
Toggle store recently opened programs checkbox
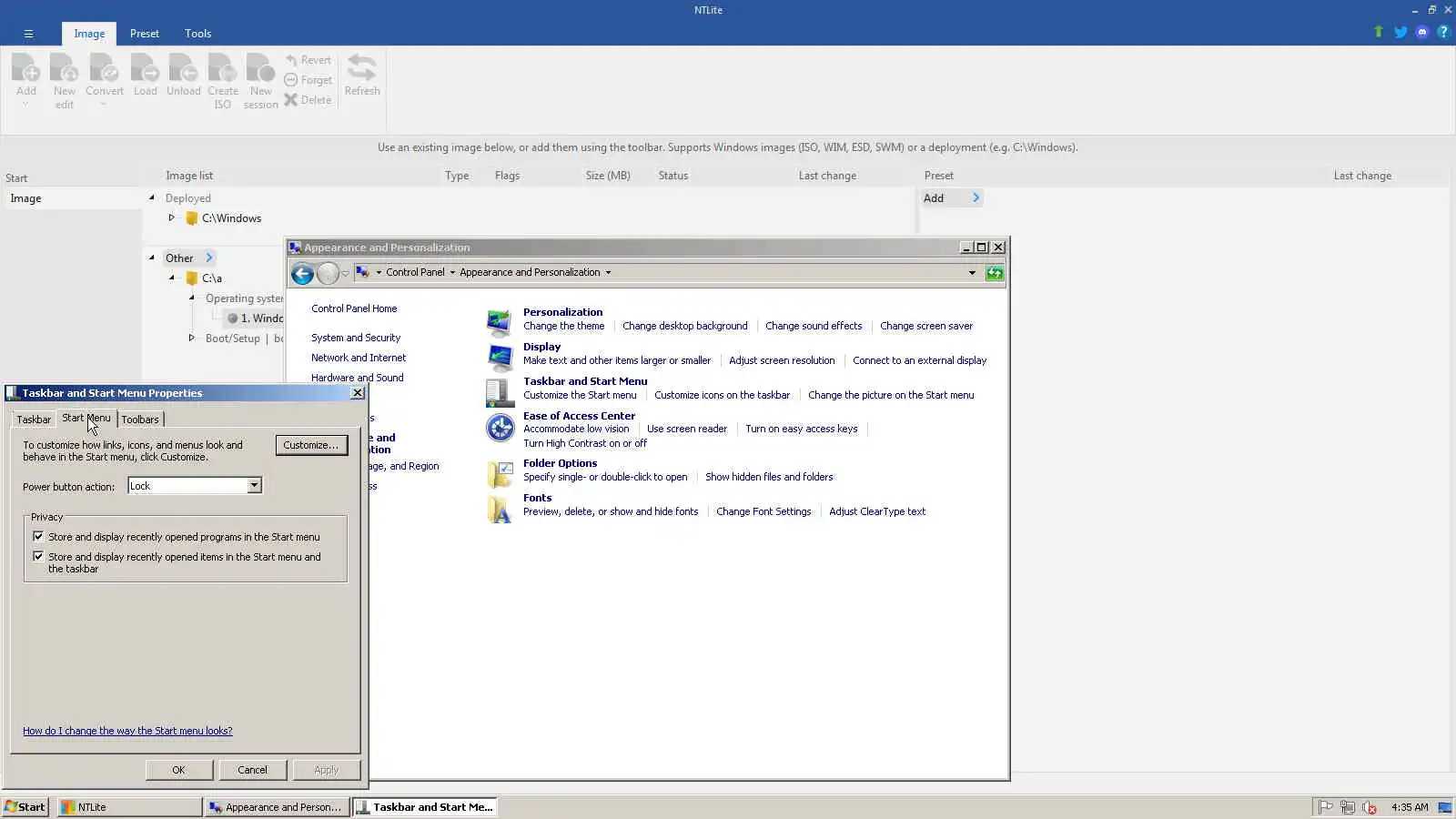coord(38,537)
